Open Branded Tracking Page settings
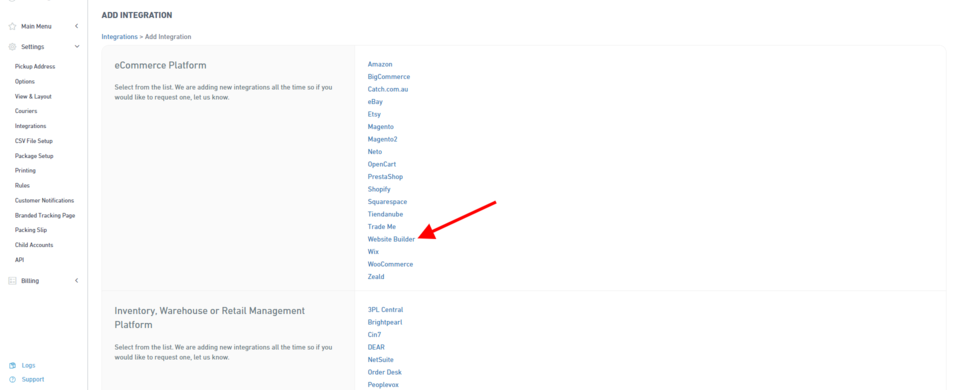Screen dimensions: 960x390 45,216
